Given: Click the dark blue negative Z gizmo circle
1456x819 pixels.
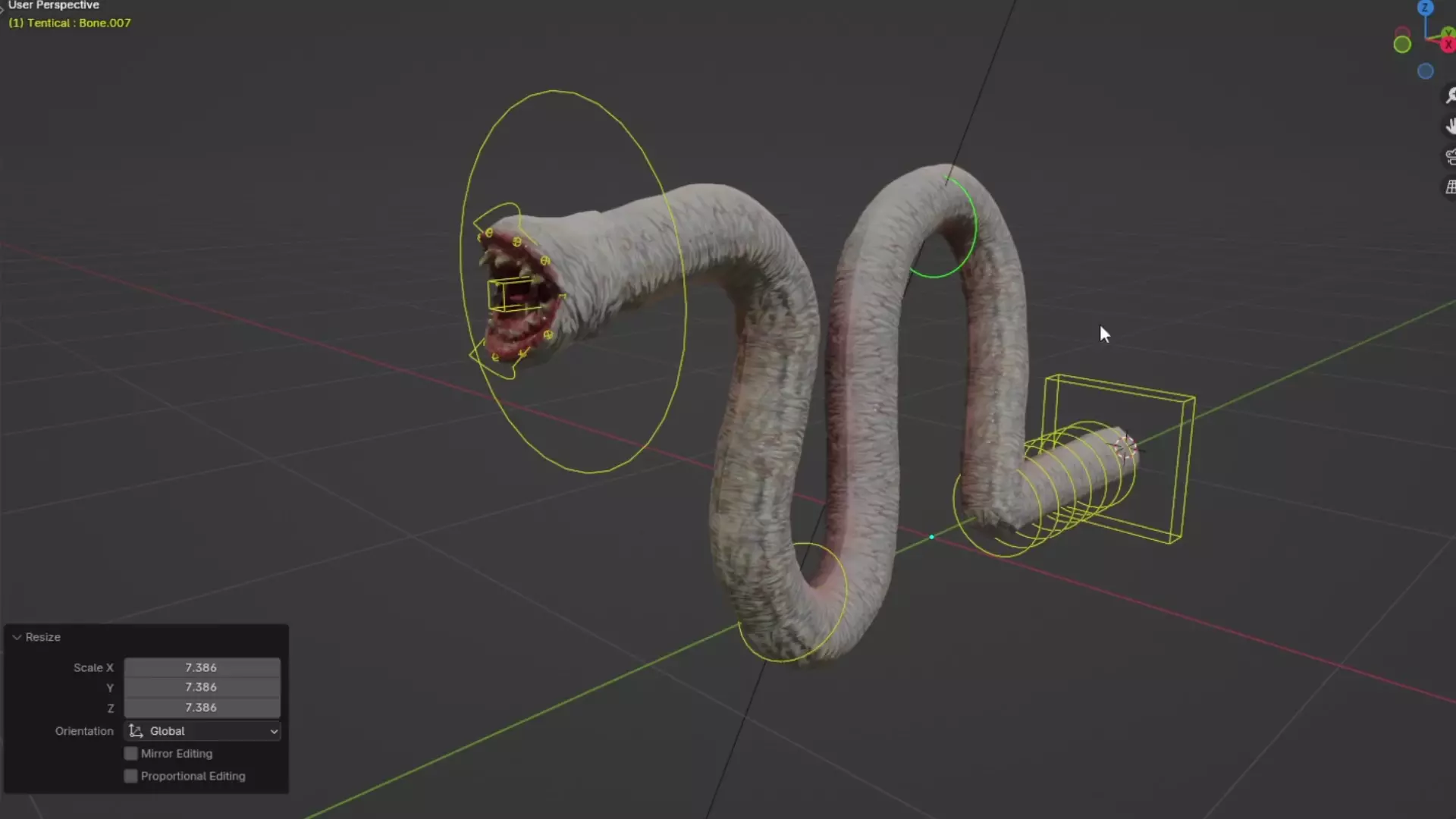Looking at the screenshot, I should 1425,71.
